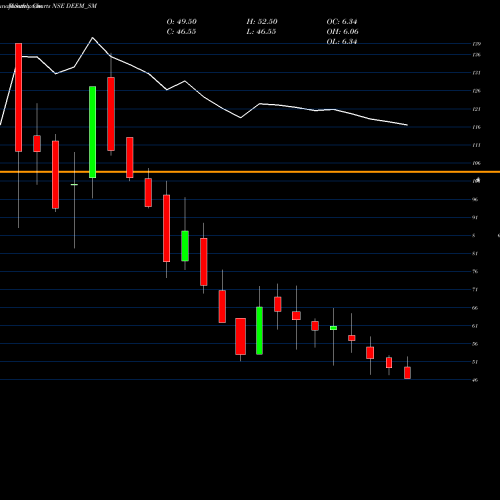Click the 76 price axis label
Viewport: 500px width, 500px height.
click(x=475, y=271)
